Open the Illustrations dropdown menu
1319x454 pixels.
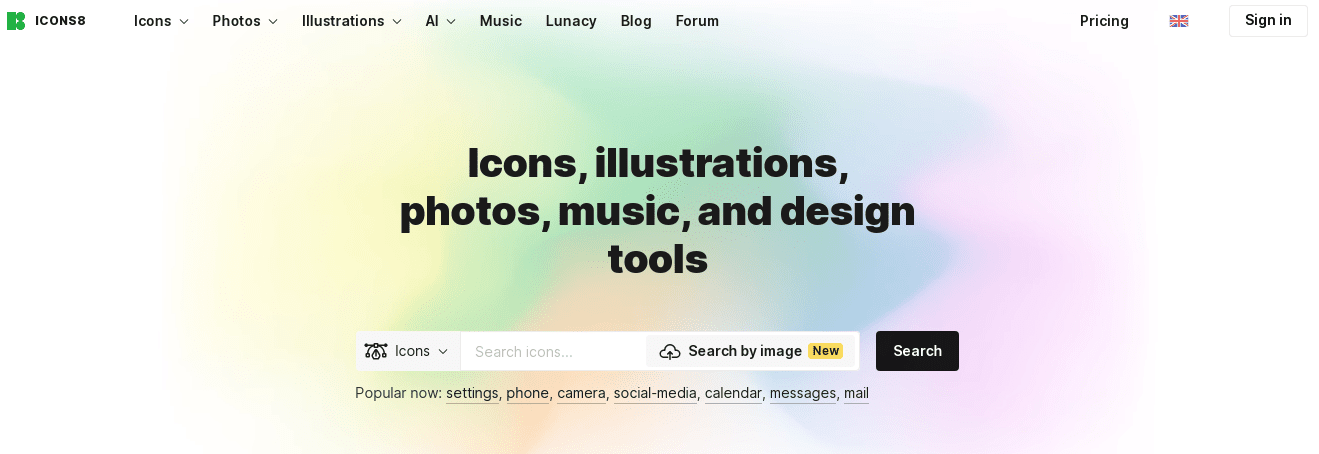pyautogui.click(x=352, y=21)
